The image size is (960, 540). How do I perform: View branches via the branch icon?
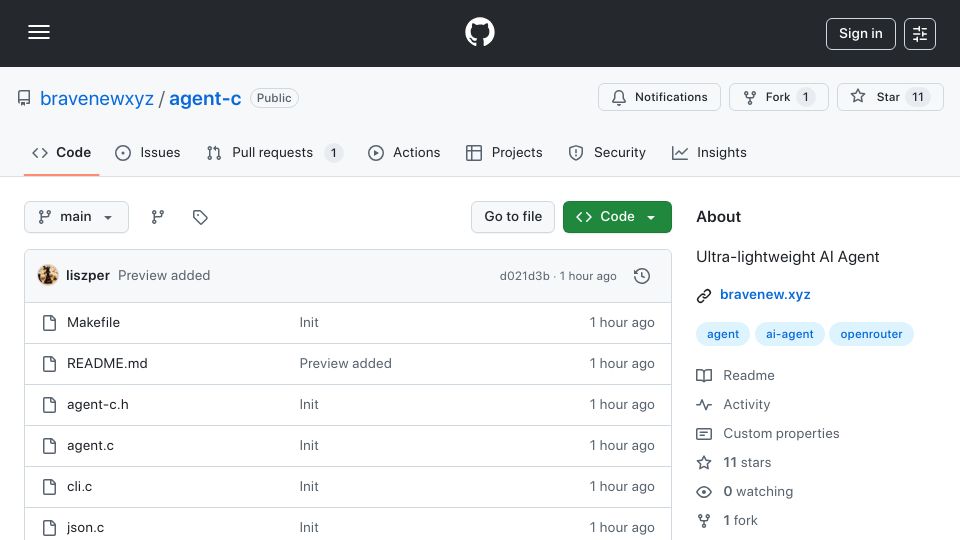pos(158,217)
